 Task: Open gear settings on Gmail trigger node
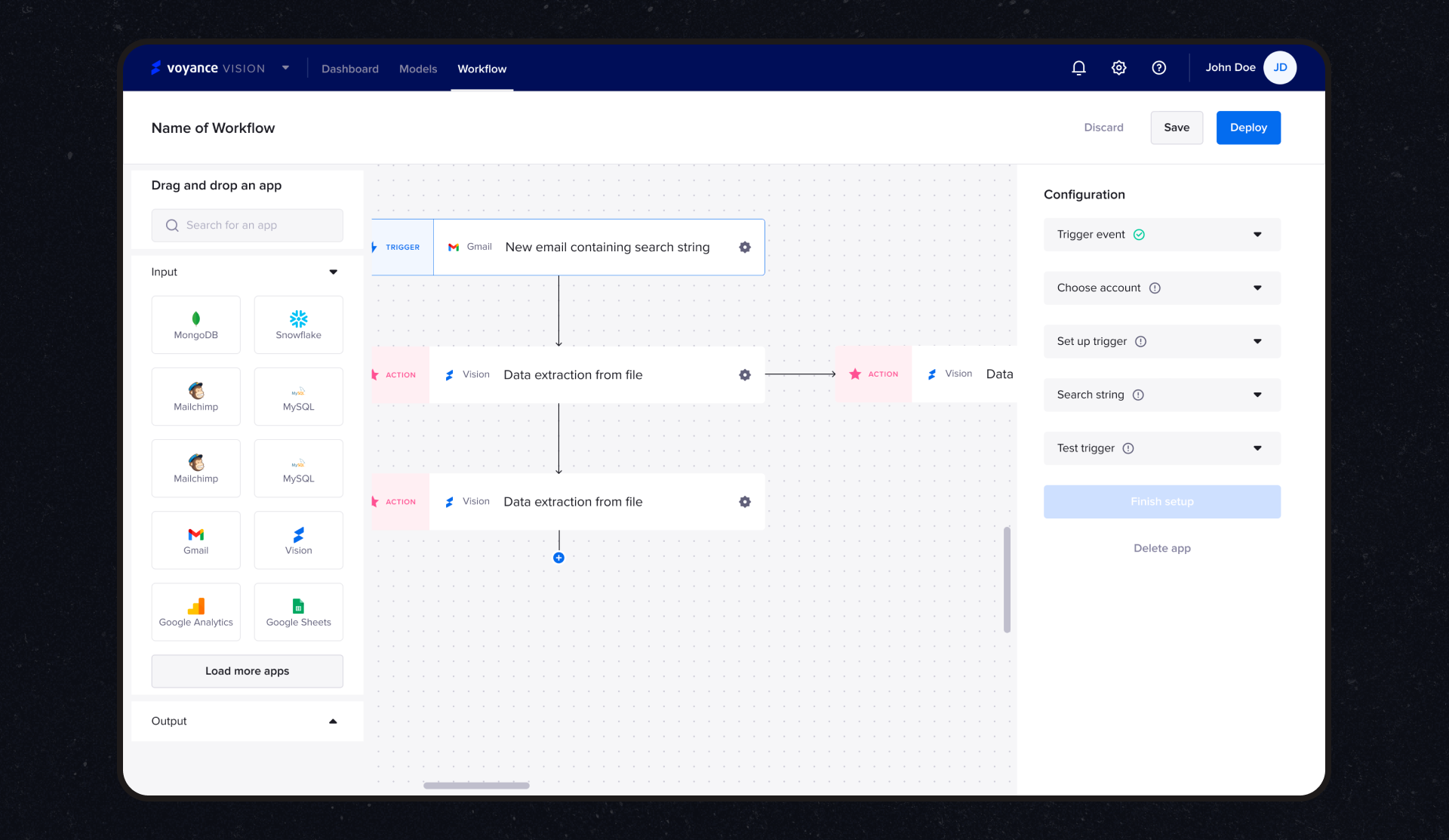745,248
